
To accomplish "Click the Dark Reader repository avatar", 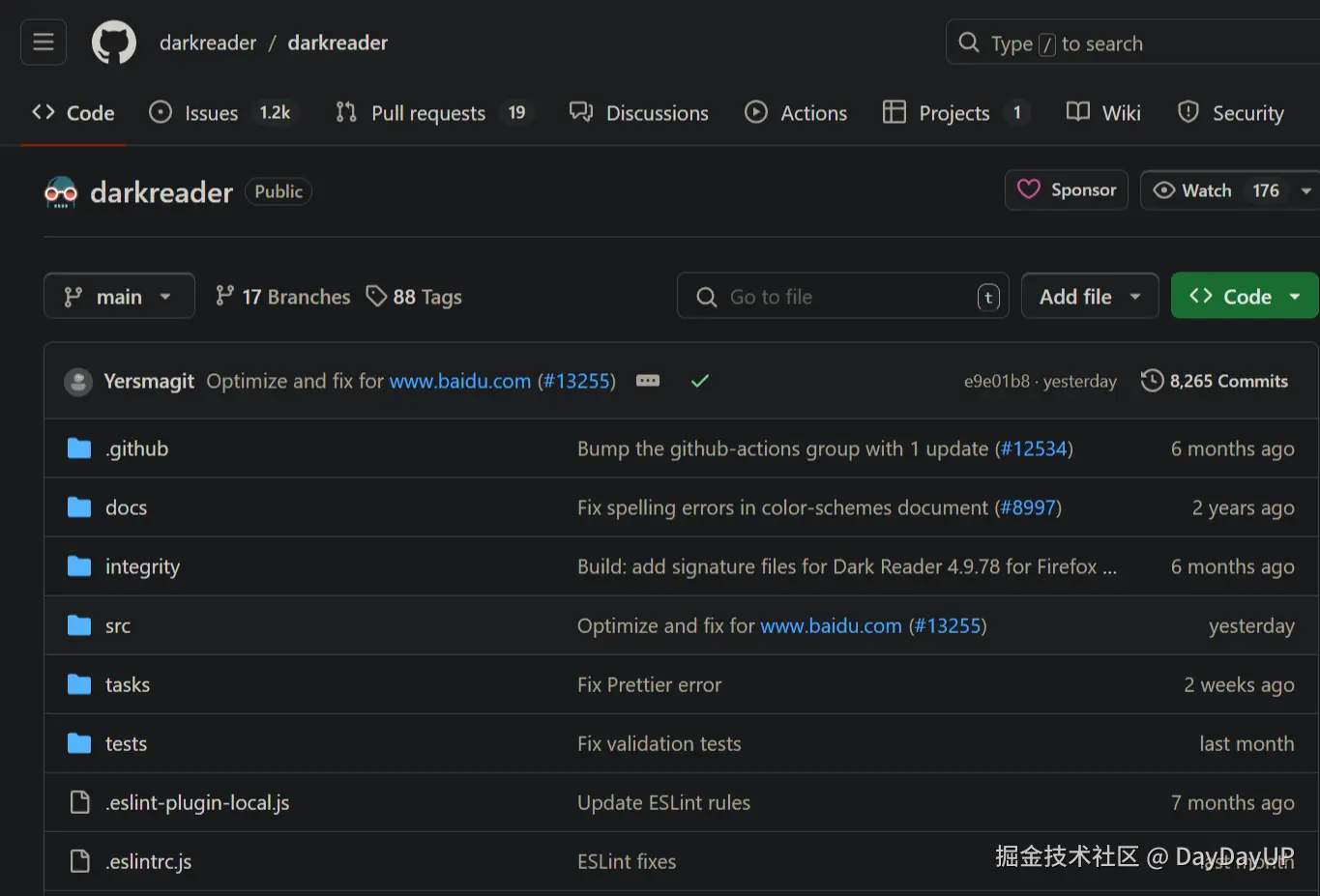I will pos(61,192).
